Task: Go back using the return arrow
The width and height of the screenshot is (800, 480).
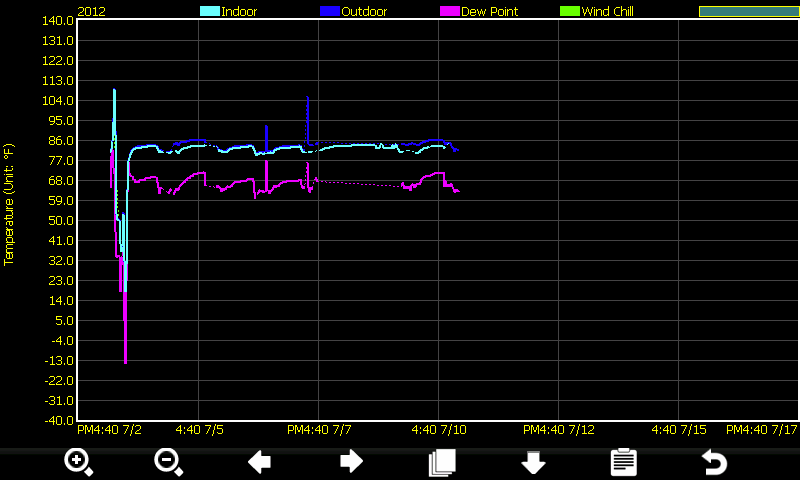Action: (x=713, y=461)
